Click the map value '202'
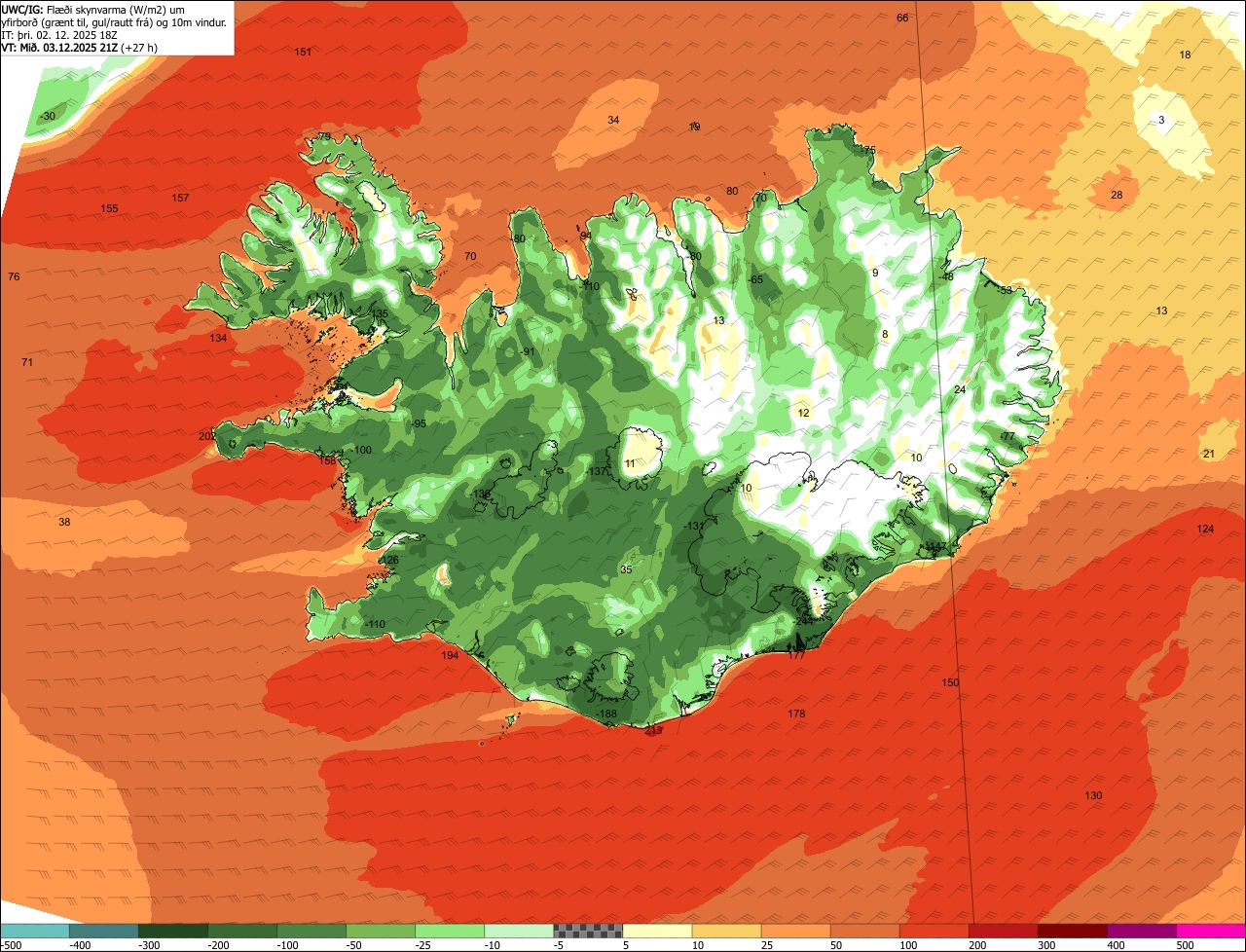This screenshot has height=952, width=1246. pos(206,436)
